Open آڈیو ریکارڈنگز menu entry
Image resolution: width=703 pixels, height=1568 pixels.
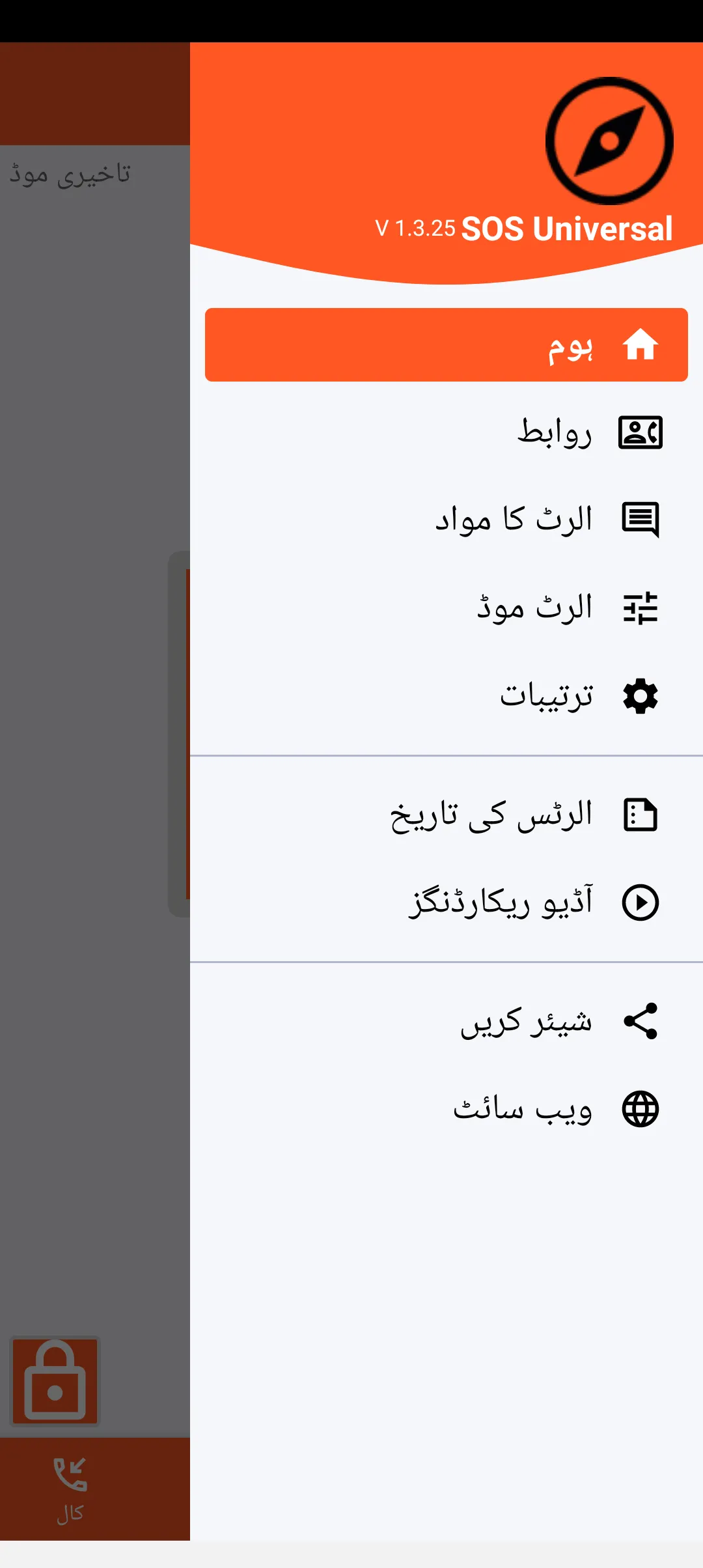pos(501,903)
